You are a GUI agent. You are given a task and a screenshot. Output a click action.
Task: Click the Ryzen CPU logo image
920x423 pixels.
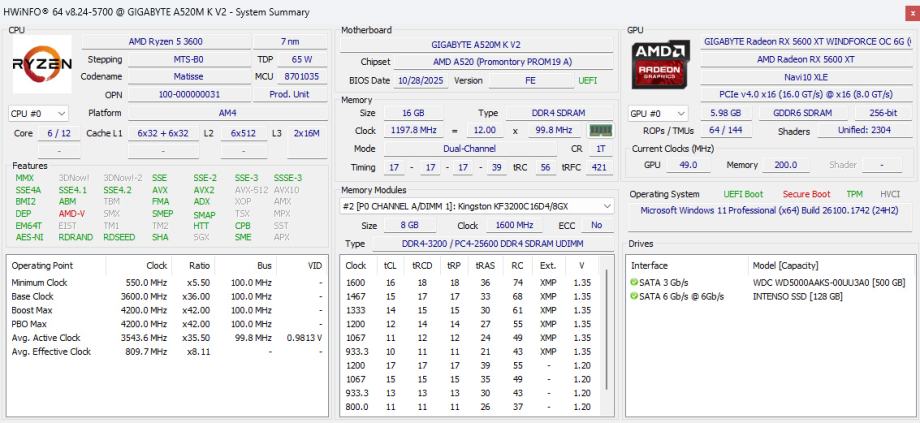click(42, 64)
